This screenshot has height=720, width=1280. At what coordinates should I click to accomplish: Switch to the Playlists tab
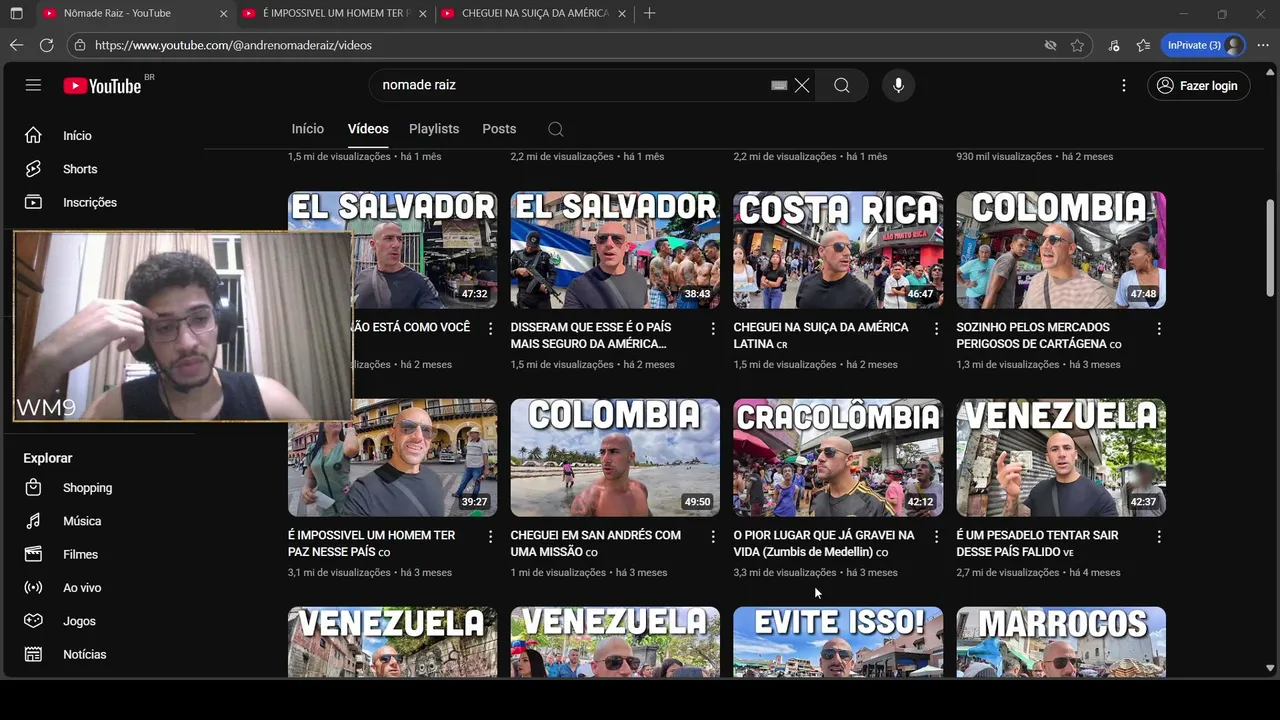tap(434, 129)
